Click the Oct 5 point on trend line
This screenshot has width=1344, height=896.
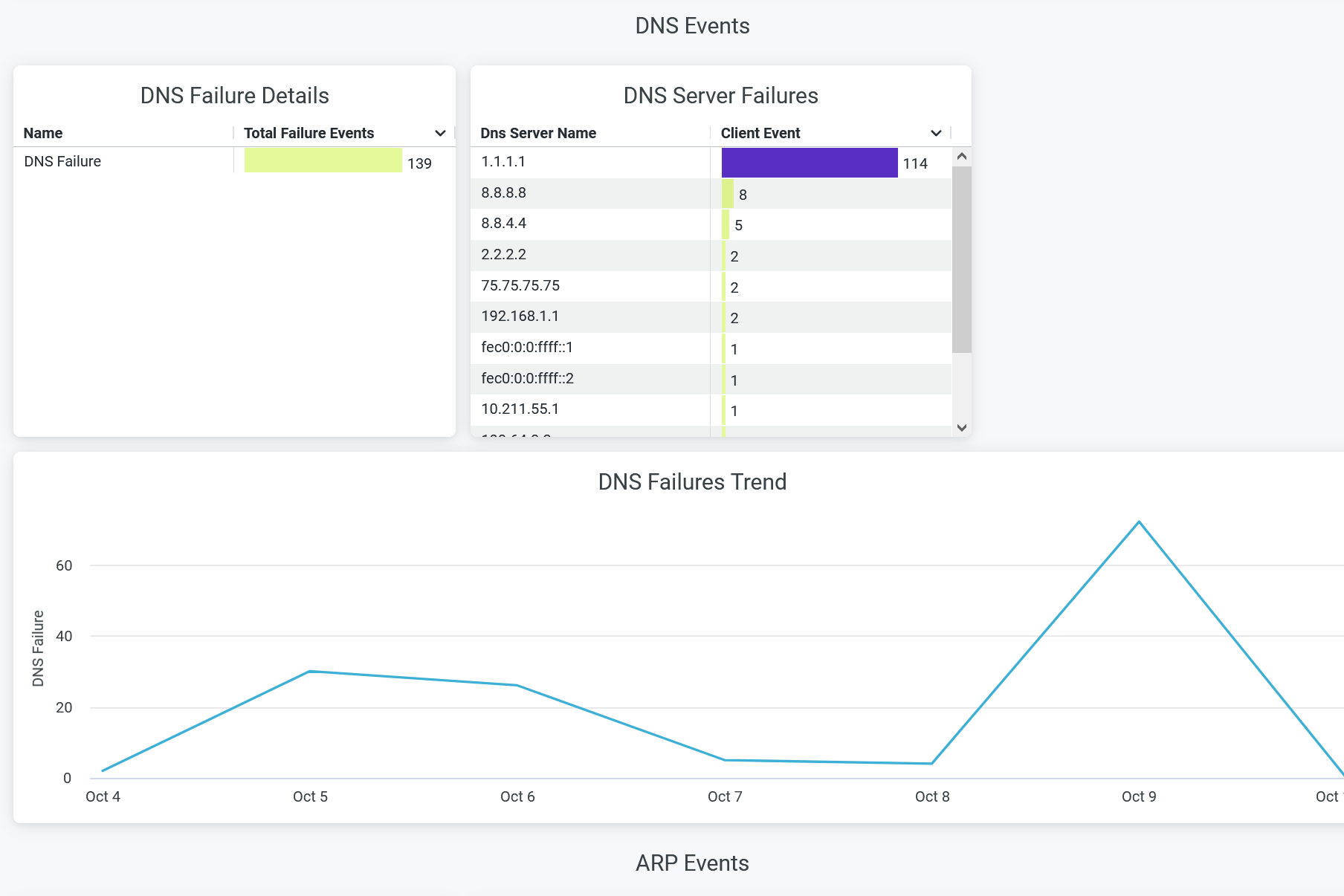coord(309,672)
